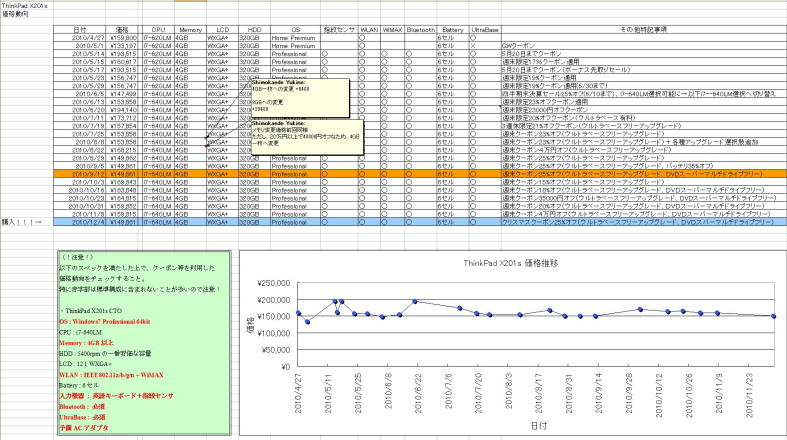Select the price cell '¥133,197'
The image size is (787, 440).
tap(122, 46)
